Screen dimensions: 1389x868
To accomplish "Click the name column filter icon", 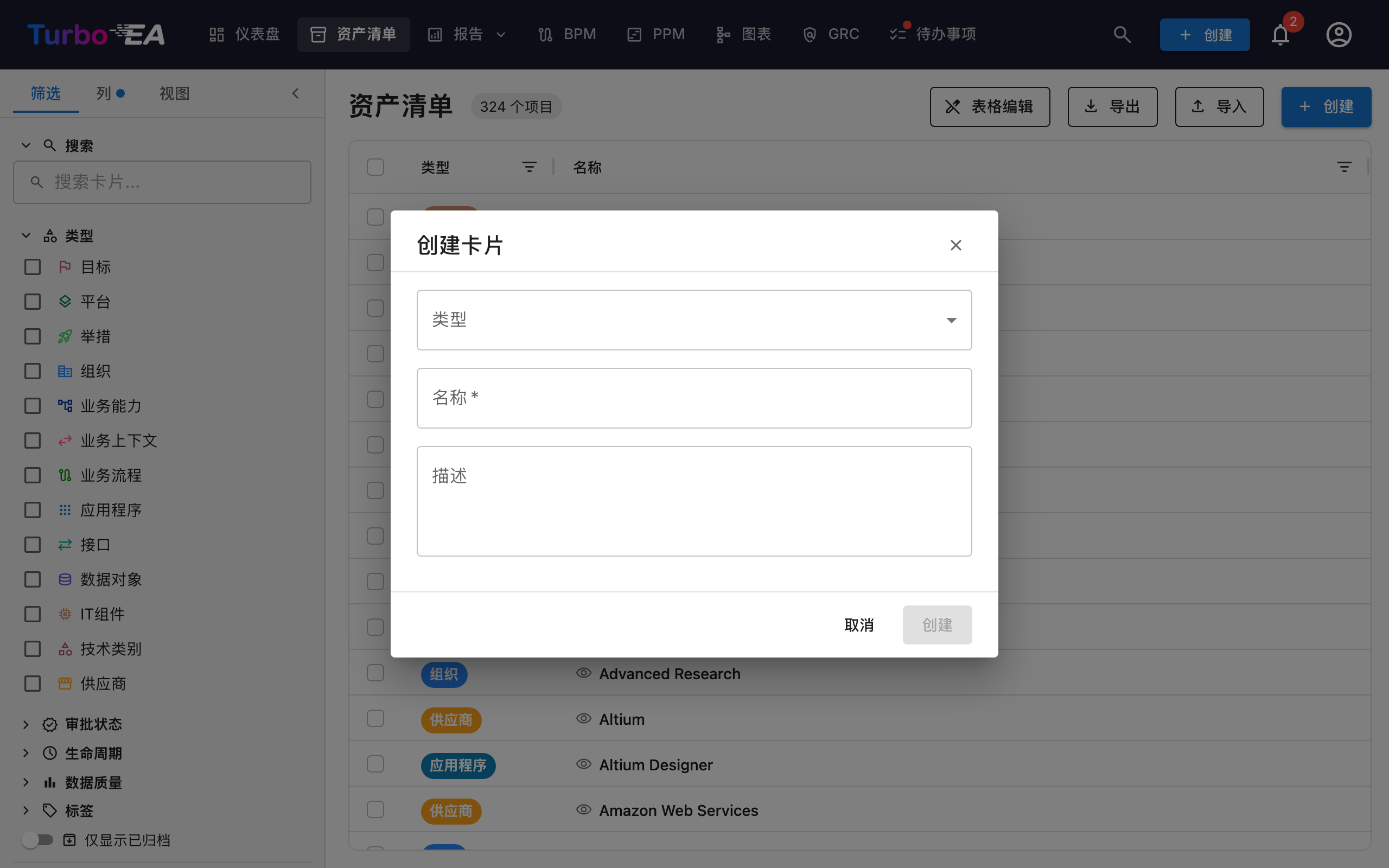I will pos(1344,167).
